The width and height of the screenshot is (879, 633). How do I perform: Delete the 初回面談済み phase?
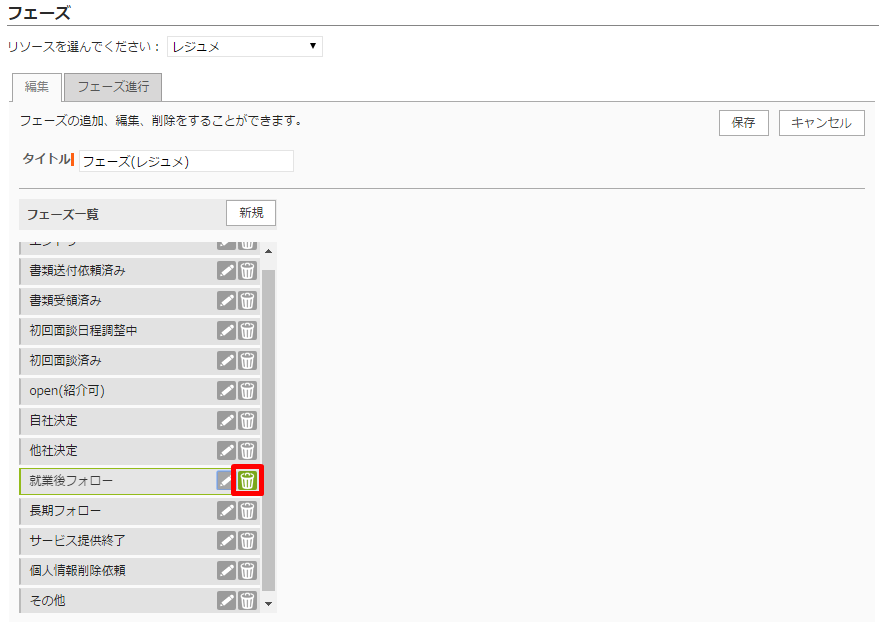pyautogui.click(x=247, y=361)
